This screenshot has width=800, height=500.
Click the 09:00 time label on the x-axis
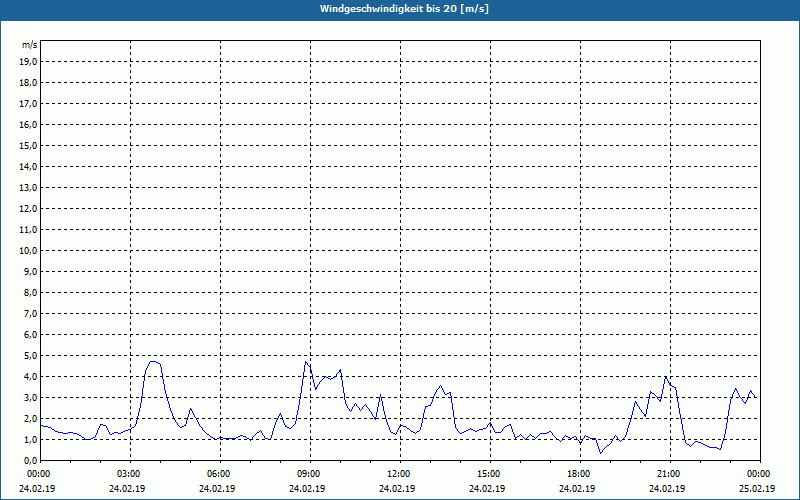click(x=310, y=474)
